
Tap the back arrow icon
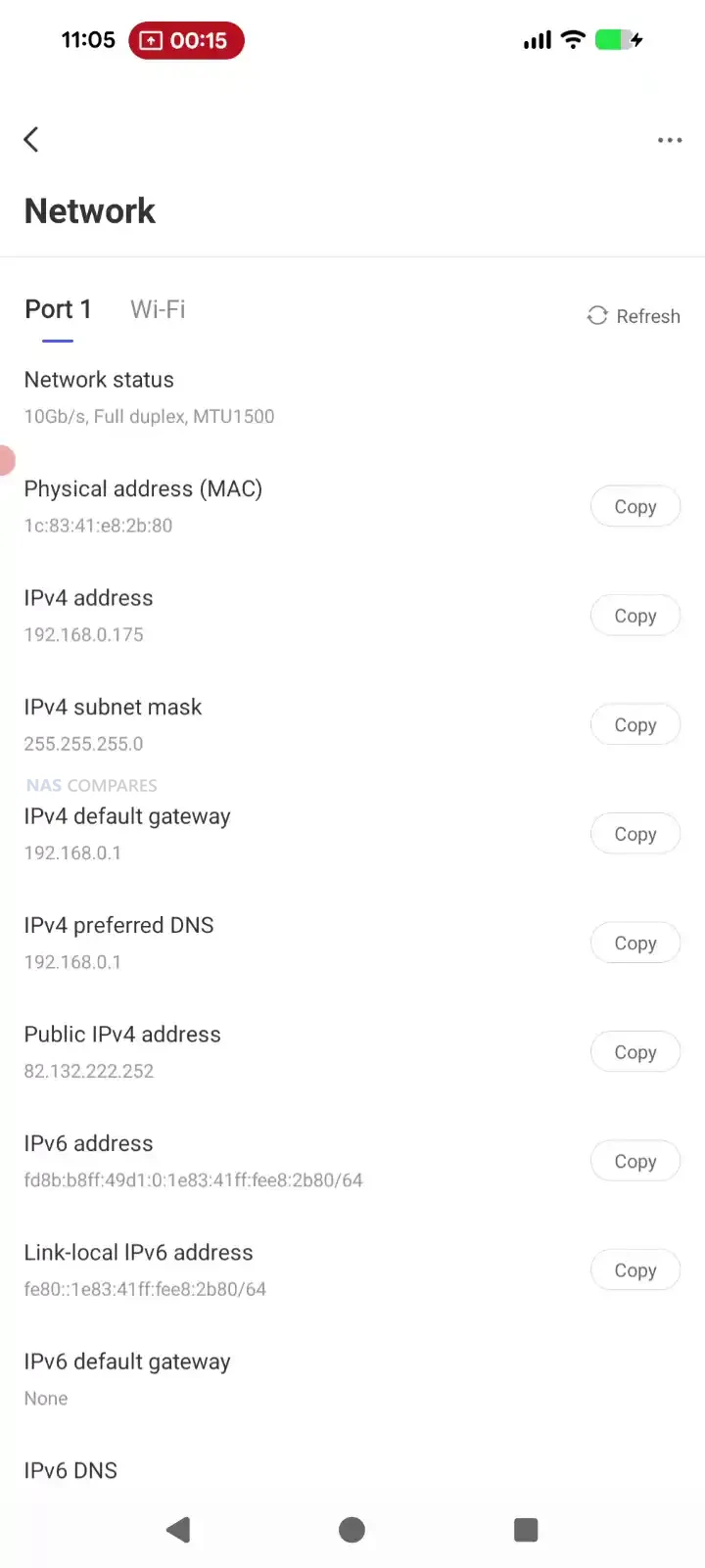click(x=32, y=140)
